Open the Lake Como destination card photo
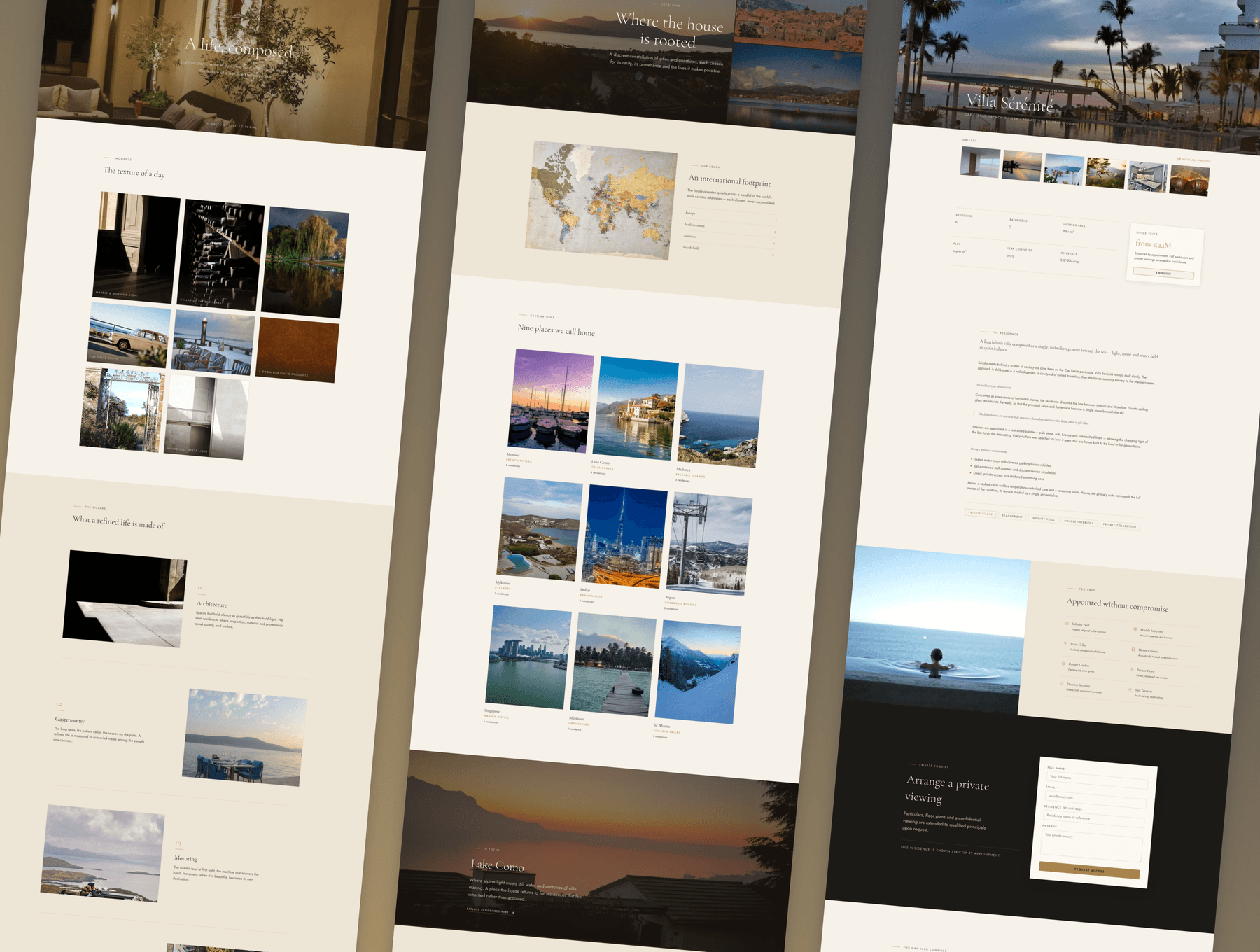Image resolution: width=1260 pixels, height=952 pixels. (636, 408)
